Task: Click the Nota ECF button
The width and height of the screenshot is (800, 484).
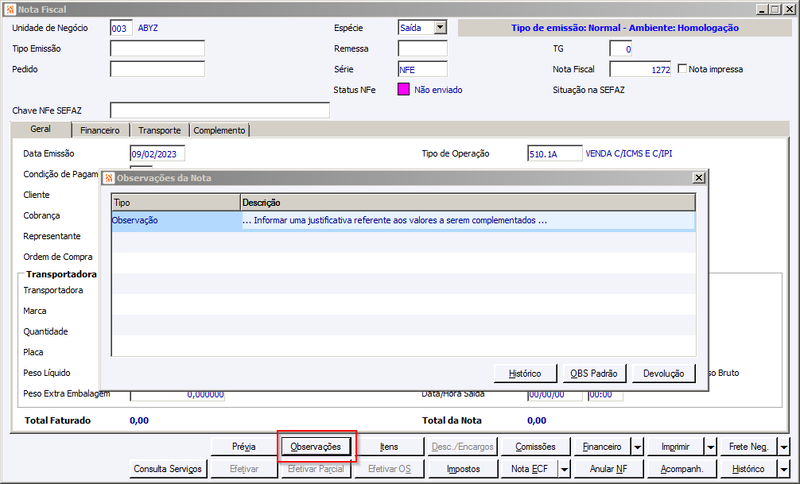Action: pyautogui.click(x=530, y=469)
